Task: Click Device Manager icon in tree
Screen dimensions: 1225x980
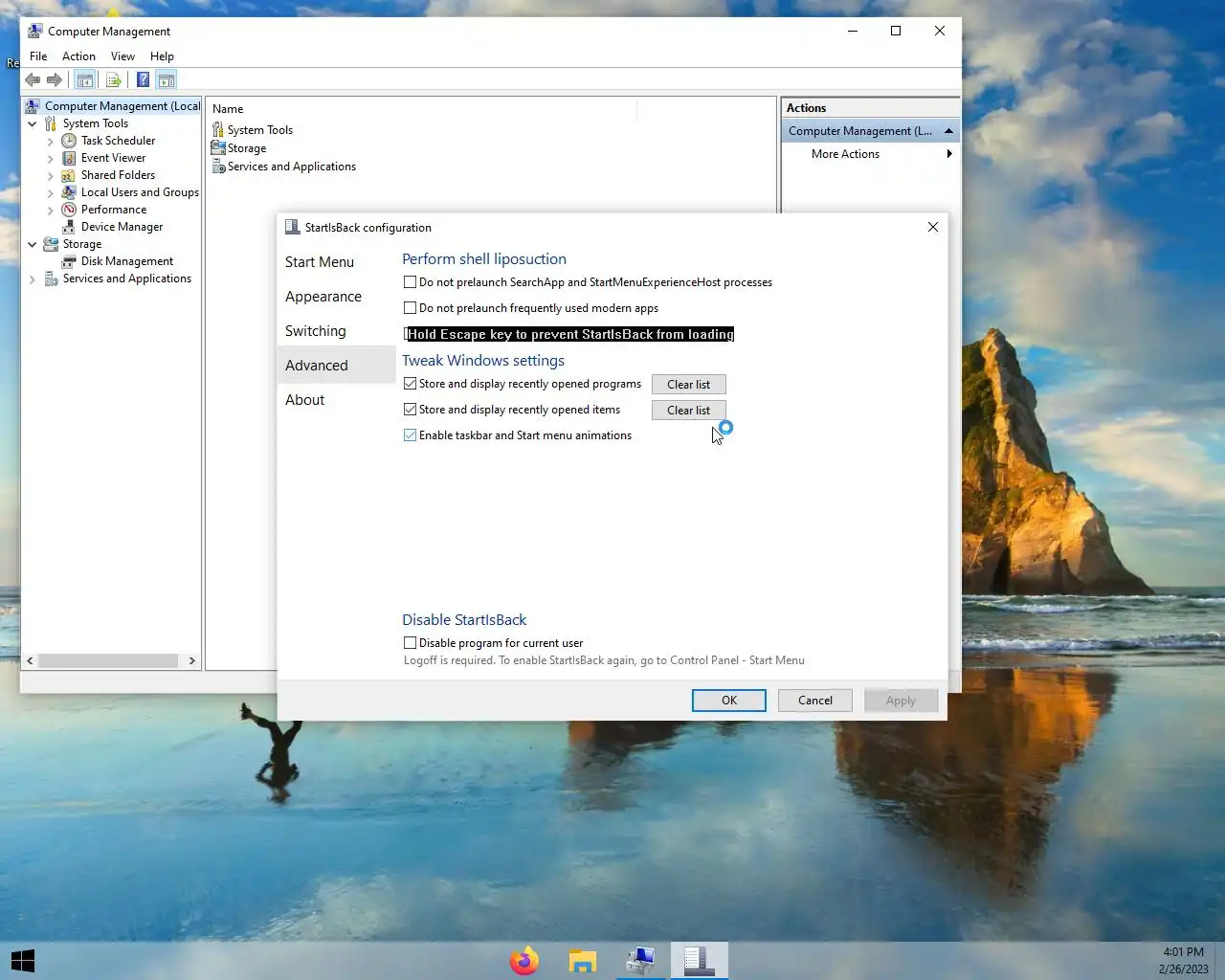Action: point(69,227)
